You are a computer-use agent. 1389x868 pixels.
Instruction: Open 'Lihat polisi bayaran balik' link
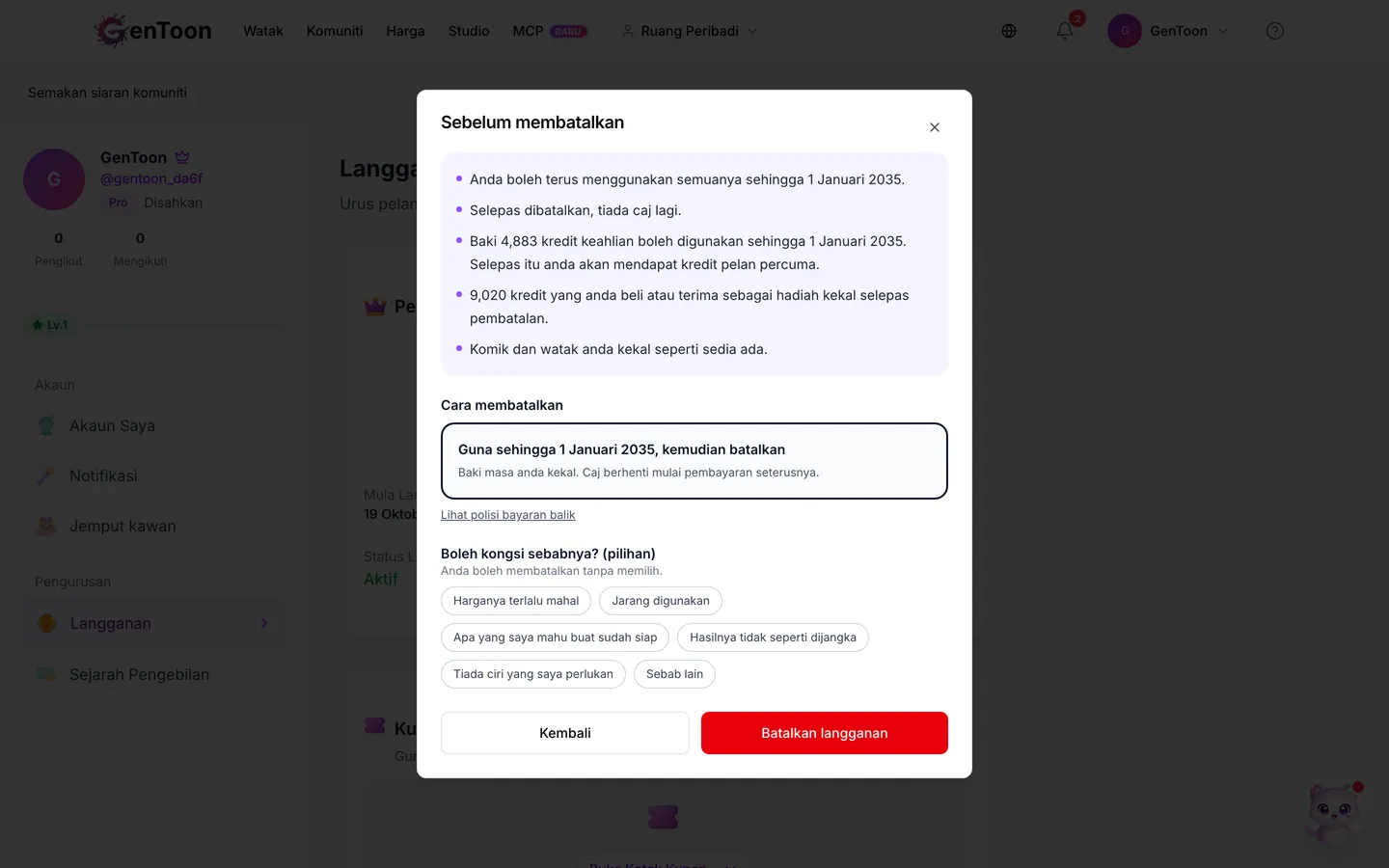point(508,515)
